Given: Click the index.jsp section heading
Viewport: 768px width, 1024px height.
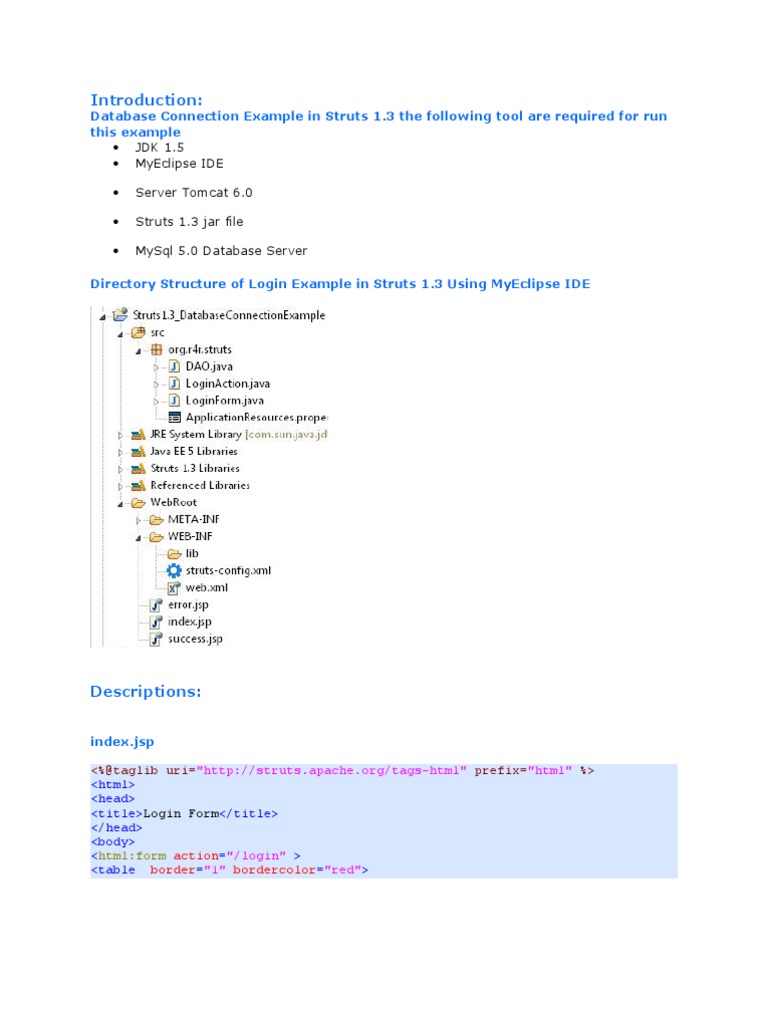Looking at the screenshot, I should click(122, 741).
